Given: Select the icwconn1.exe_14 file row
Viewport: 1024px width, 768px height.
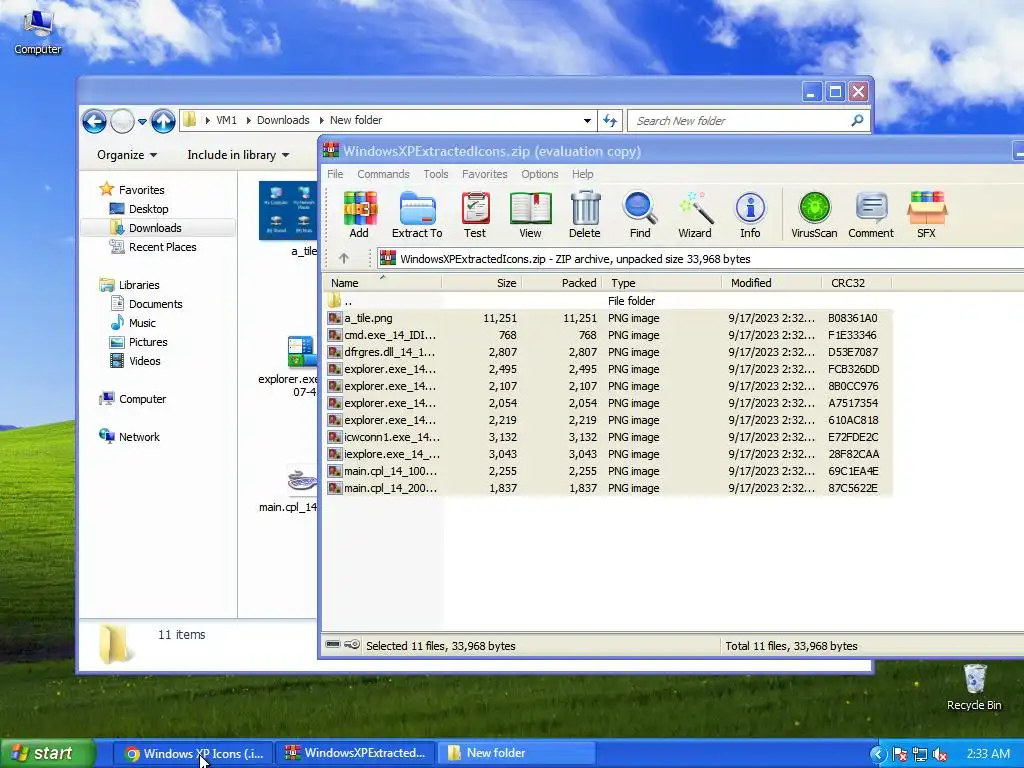Looking at the screenshot, I should point(609,437).
